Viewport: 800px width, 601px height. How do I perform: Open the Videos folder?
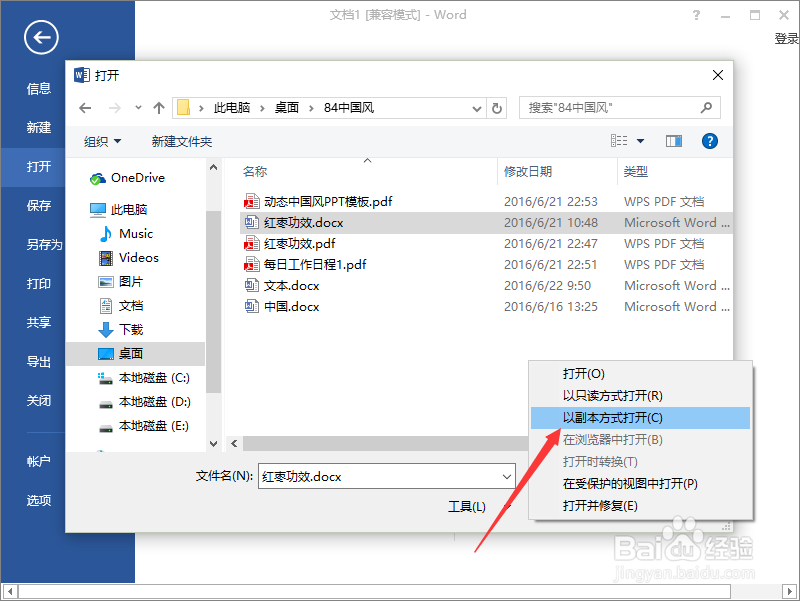[x=129, y=258]
